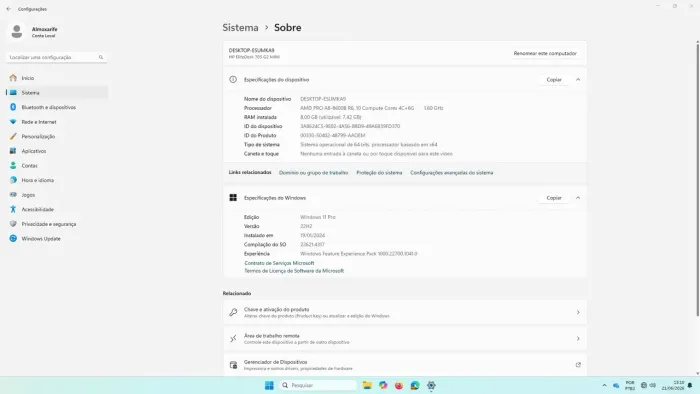Go back using the arrow next to Configurações
The height and width of the screenshot is (394, 700).
tap(8, 9)
